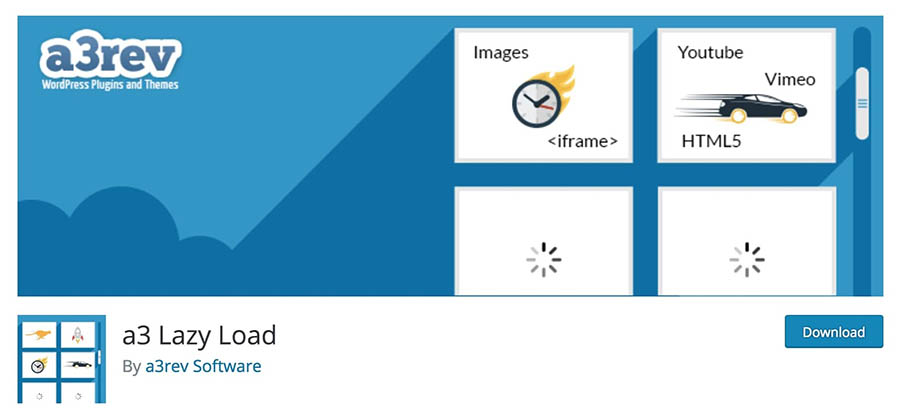This screenshot has height=419, width=900.
Task: Click 'WordPress Plugins and Themes' tagline
Action: coord(110,84)
